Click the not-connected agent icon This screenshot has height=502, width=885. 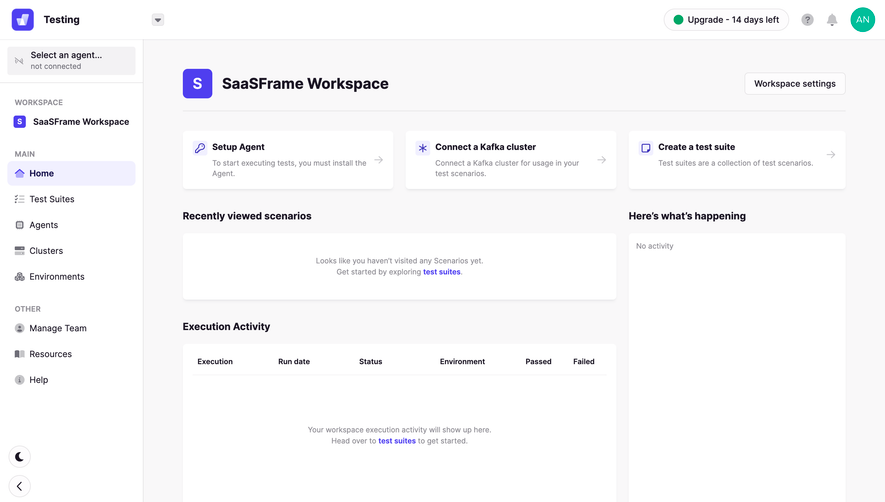point(19,60)
